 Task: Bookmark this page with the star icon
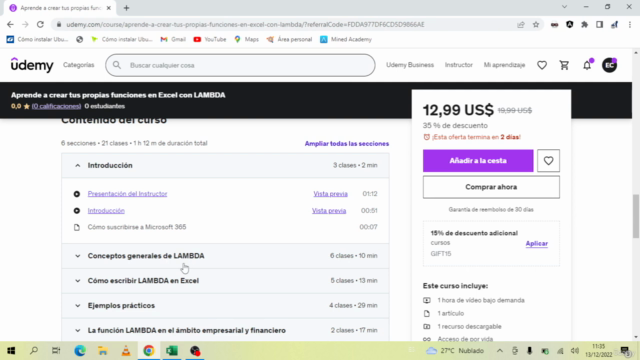tap(536, 24)
